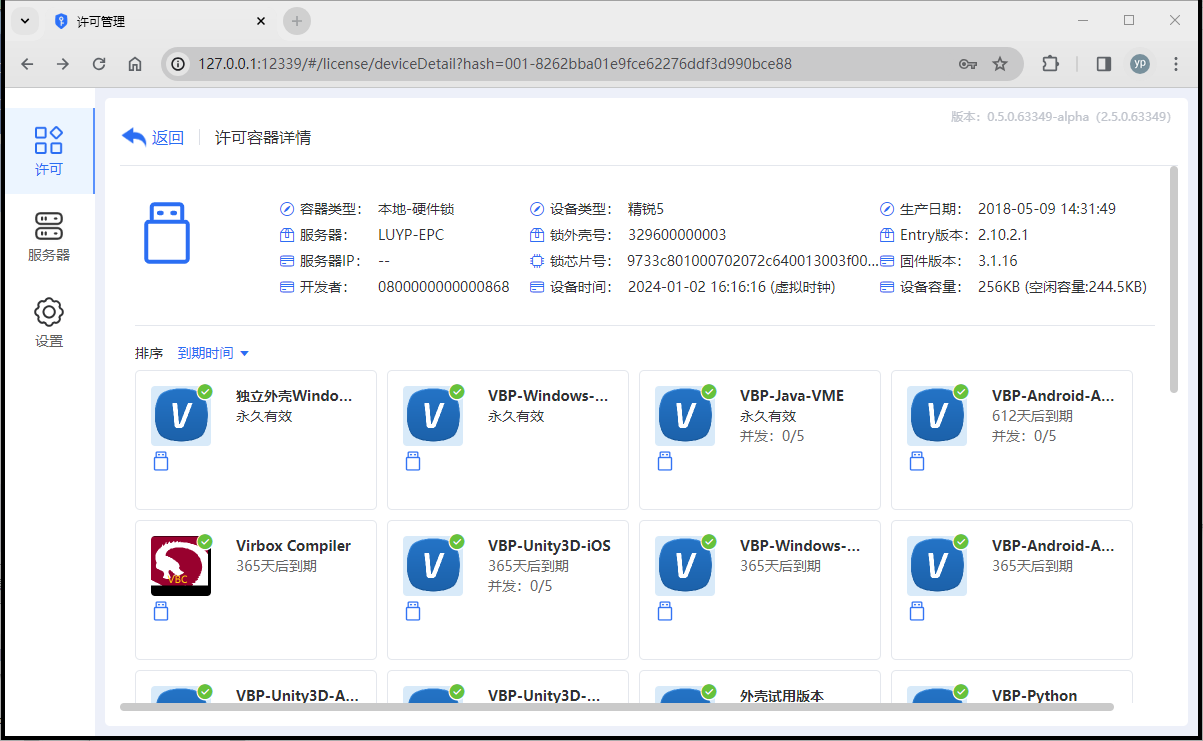Select the VBP-Unity3D-iOS license icon

433,566
